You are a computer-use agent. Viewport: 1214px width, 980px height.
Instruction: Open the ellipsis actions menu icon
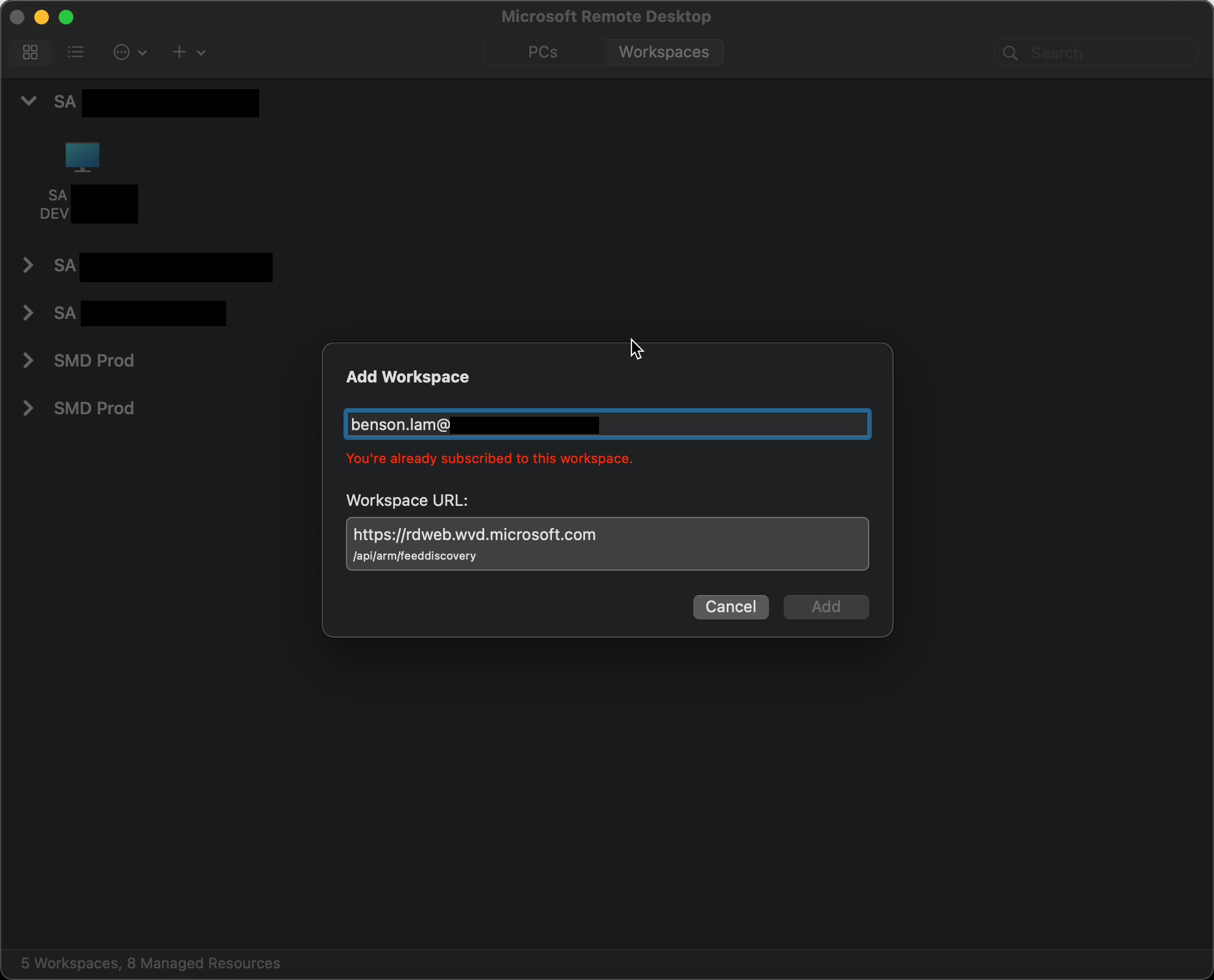(122, 53)
